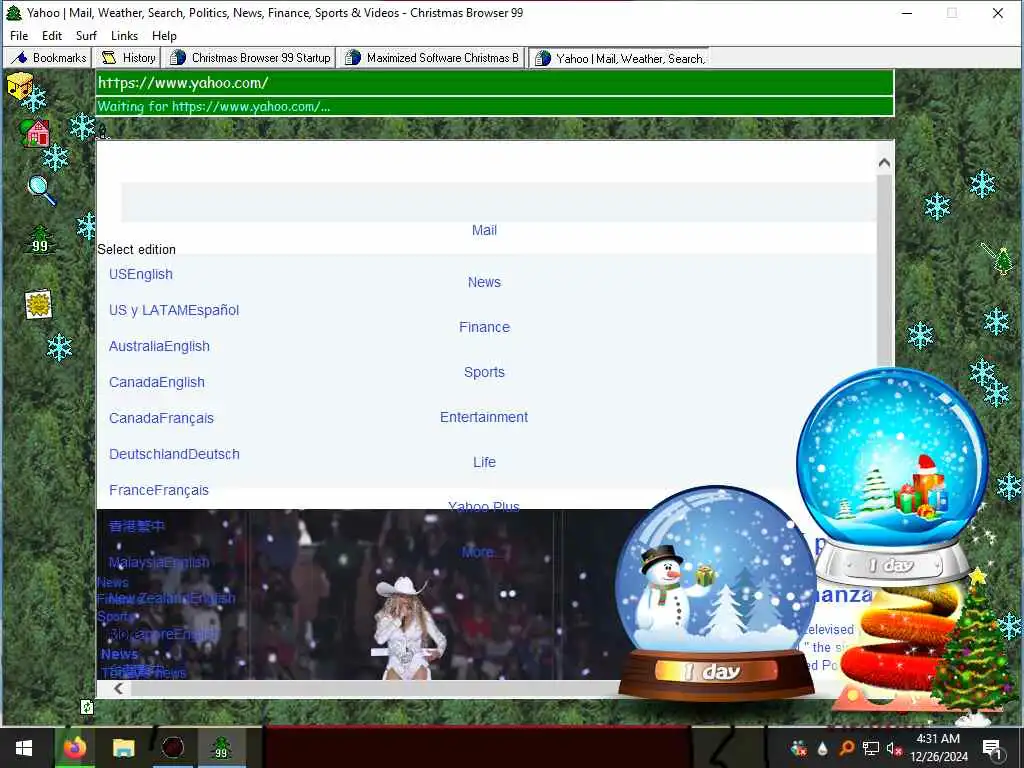Image resolution: width=1024 pixels, height=768 pixels.
Task: Open search with the magnifying glass icon
Action: [41, 190]
